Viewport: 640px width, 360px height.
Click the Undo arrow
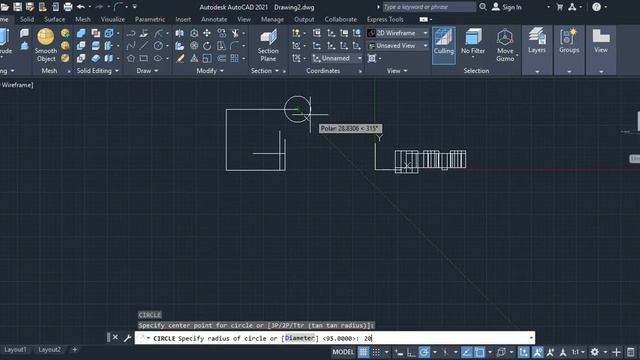click(x=80, y=7)
